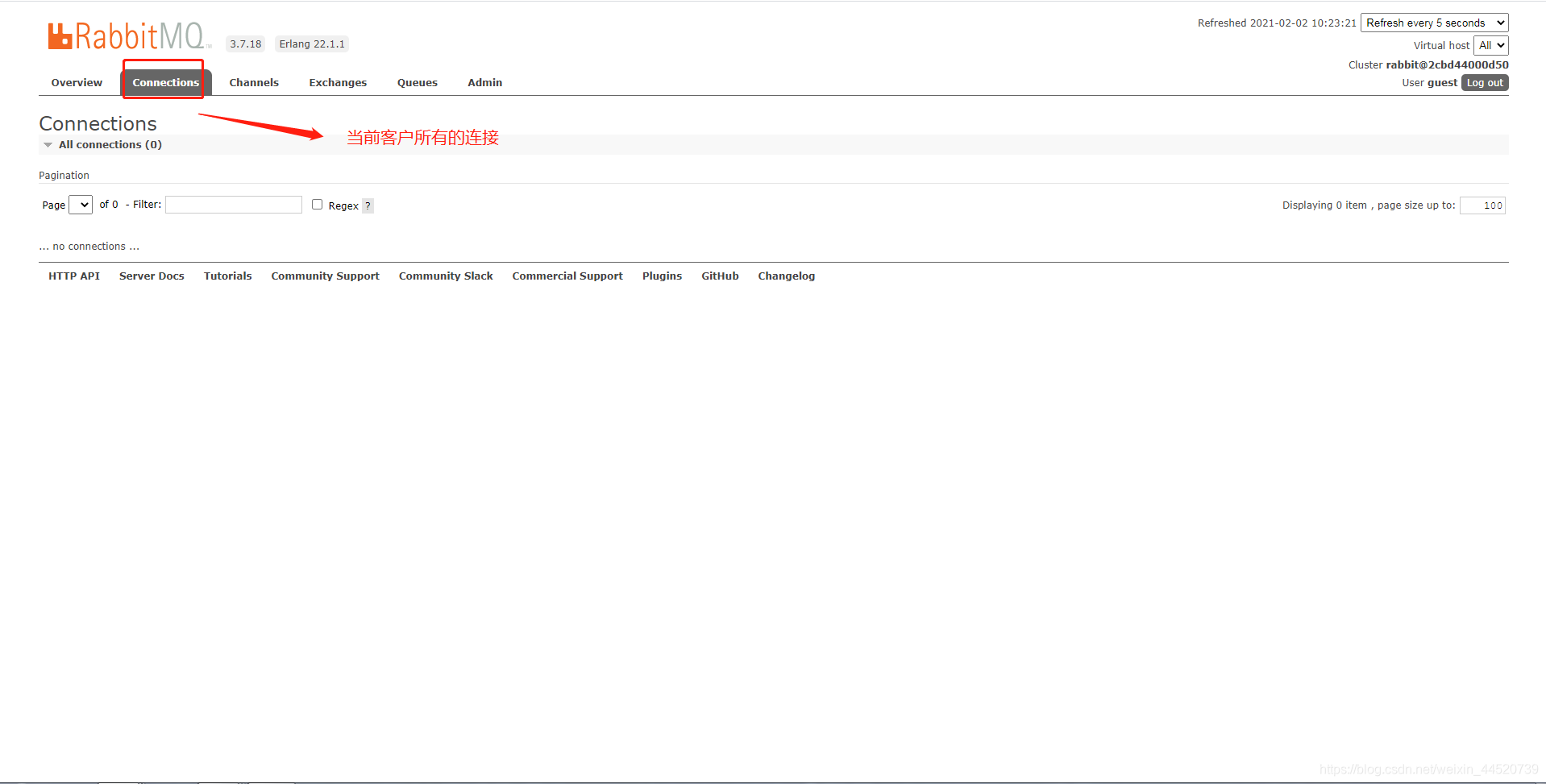The height and width of the screenshot is (784, 1546).
Task: Open the Changelog link
Action: click(786, 276)
